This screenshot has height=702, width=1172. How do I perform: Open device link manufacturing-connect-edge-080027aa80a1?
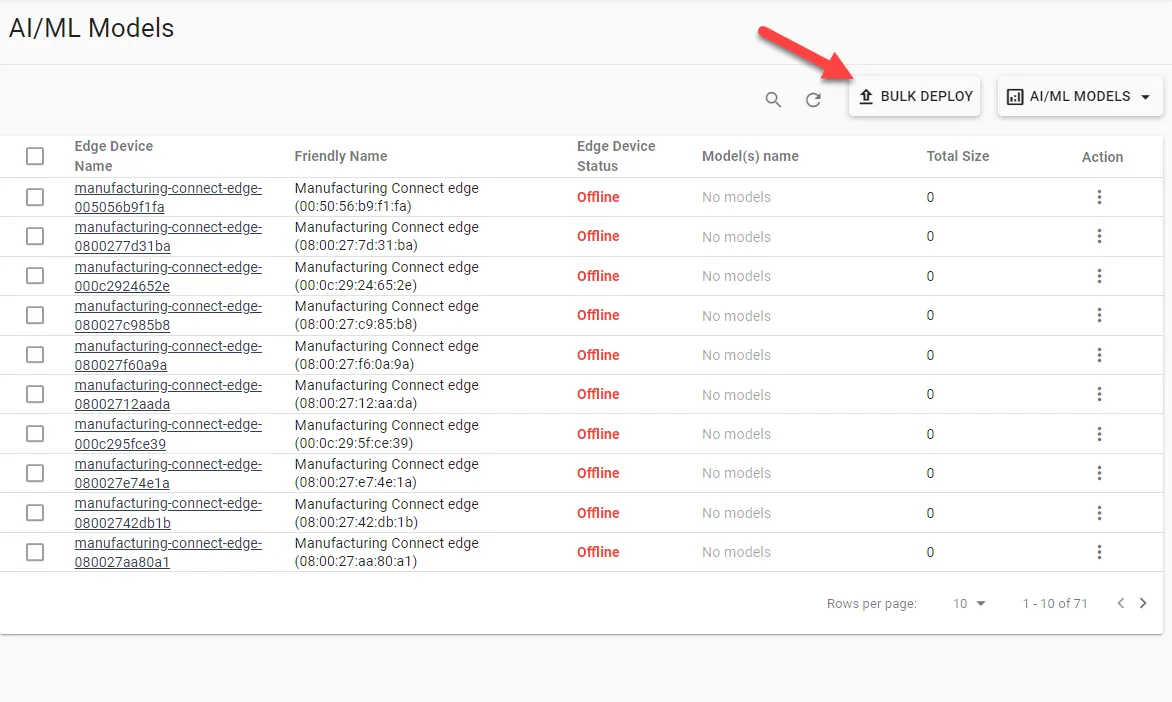click(x=168, y=552)
